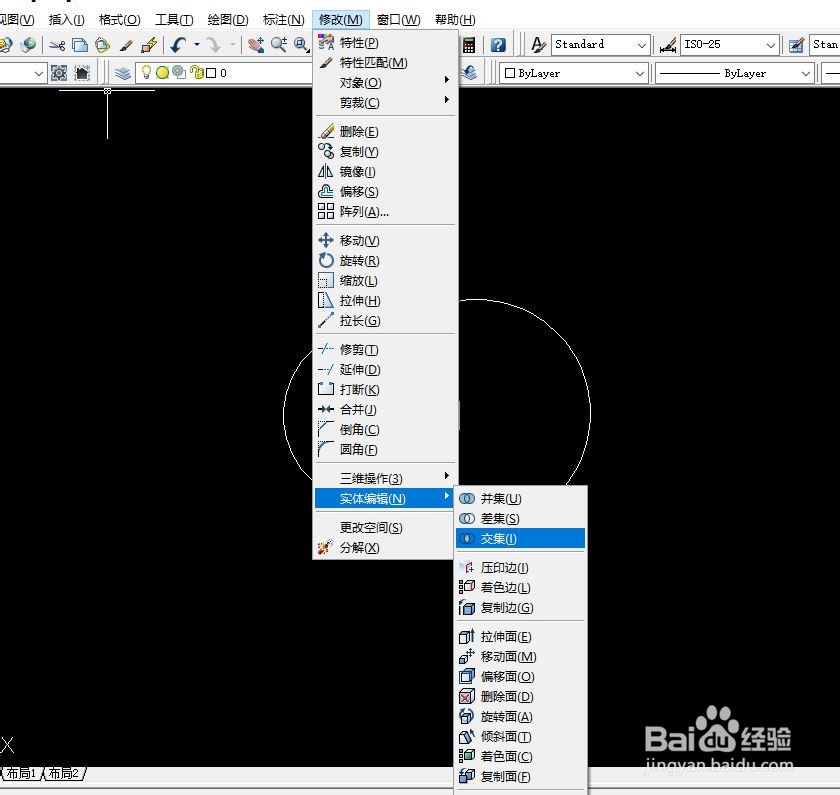Switch to the 布局2 layout tab

pyautogui.click(x=64, y=773)
